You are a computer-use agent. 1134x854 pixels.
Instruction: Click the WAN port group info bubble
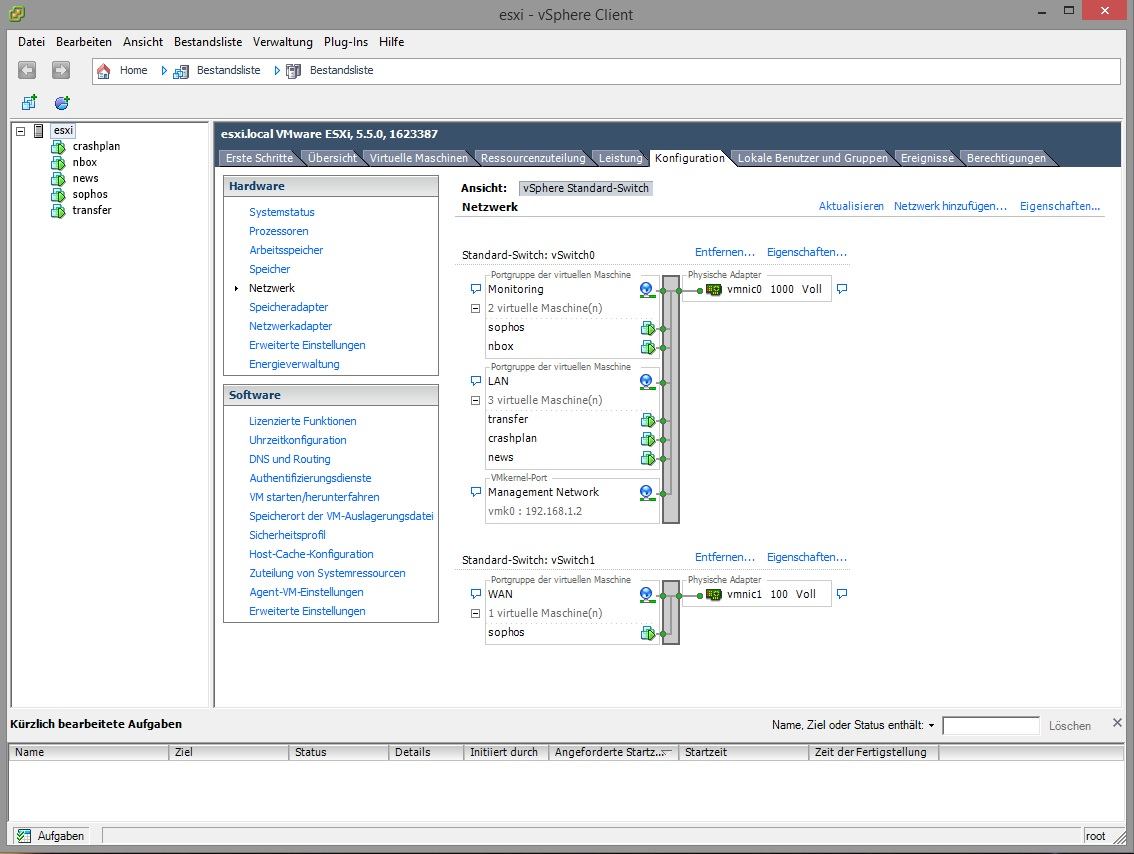pos(476,594)
